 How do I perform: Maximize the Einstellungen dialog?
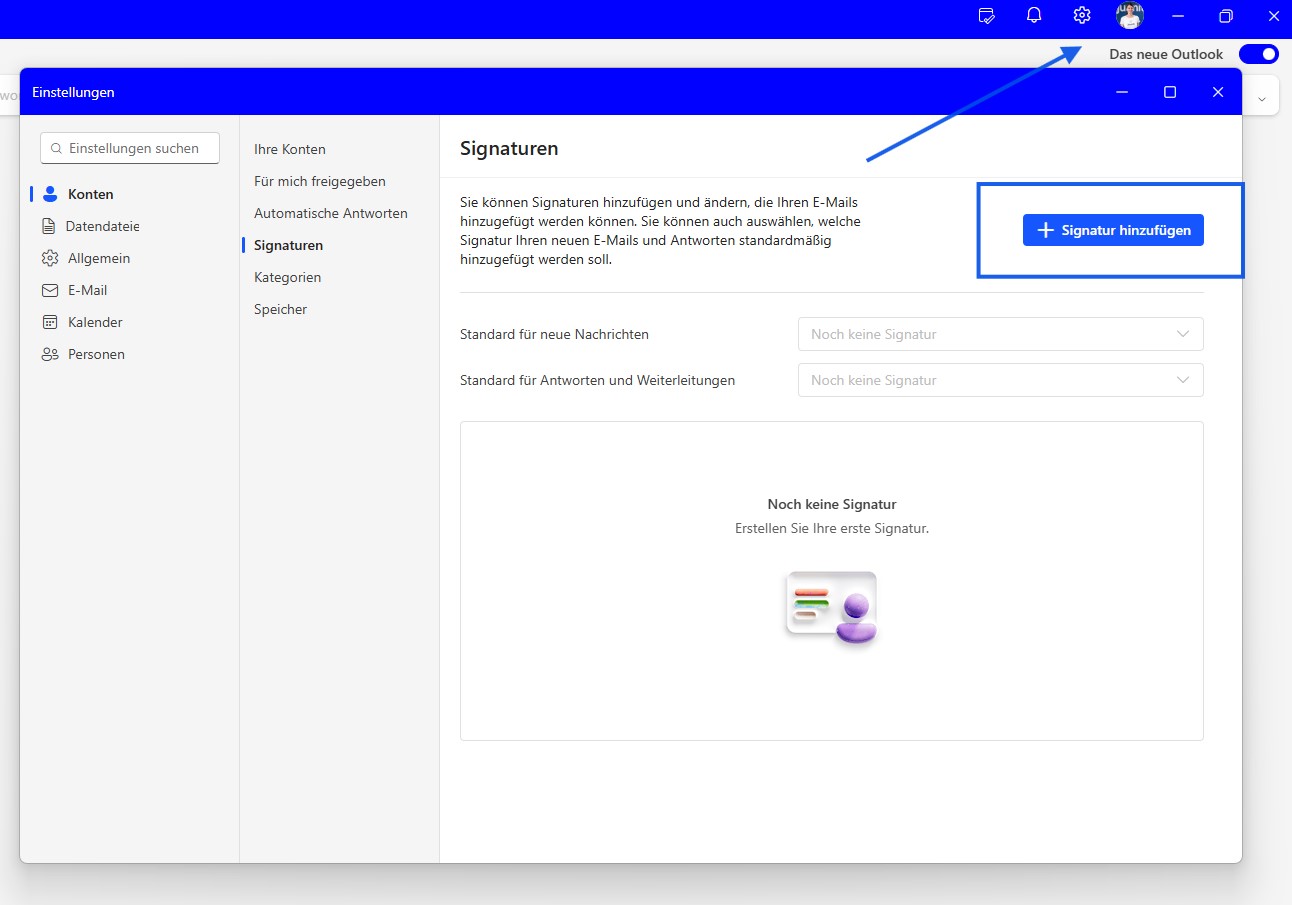click(x=1170, y=92)
